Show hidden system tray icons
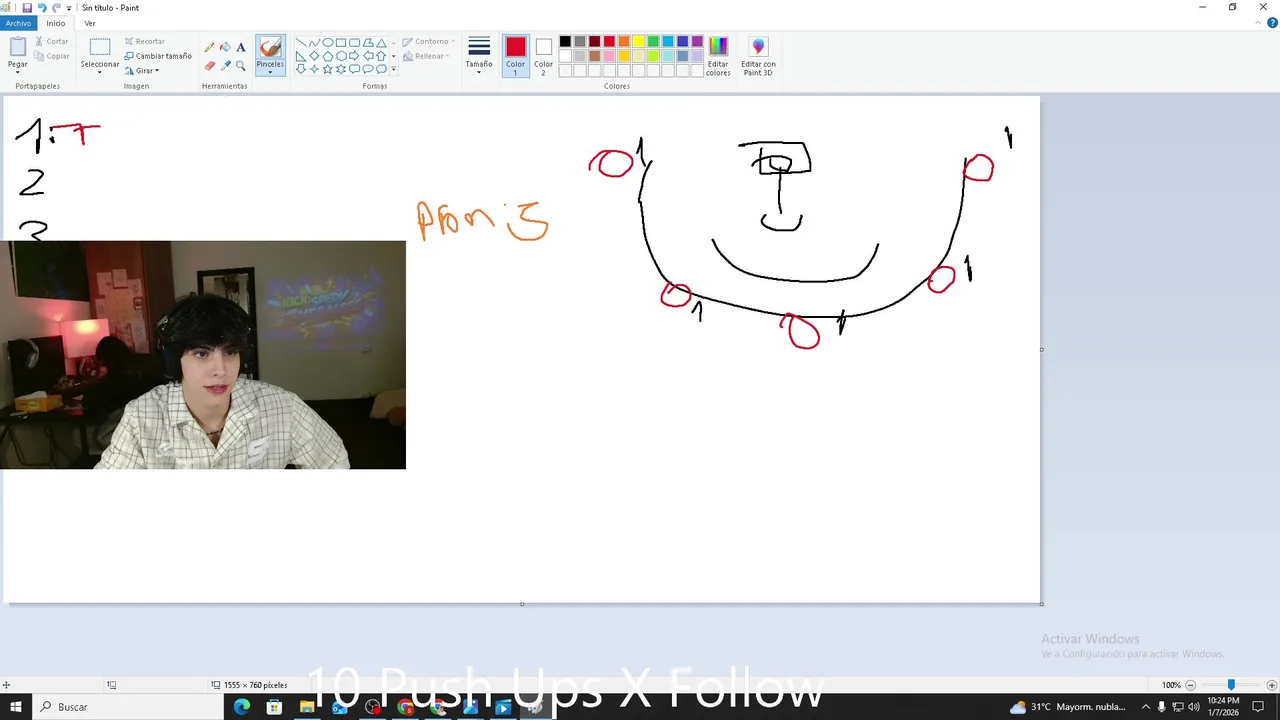Screen dimensions: 1280x720 click(x=1146, y=707)
